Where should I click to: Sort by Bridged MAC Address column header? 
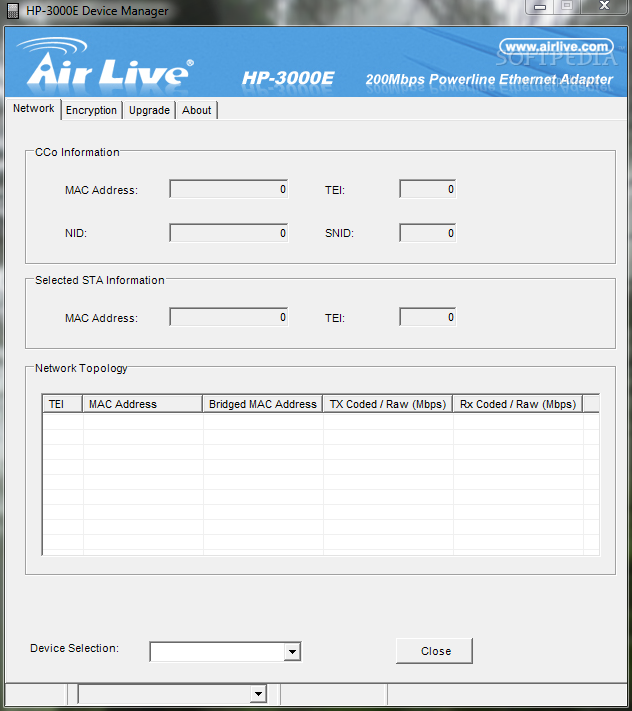(263, 404)
